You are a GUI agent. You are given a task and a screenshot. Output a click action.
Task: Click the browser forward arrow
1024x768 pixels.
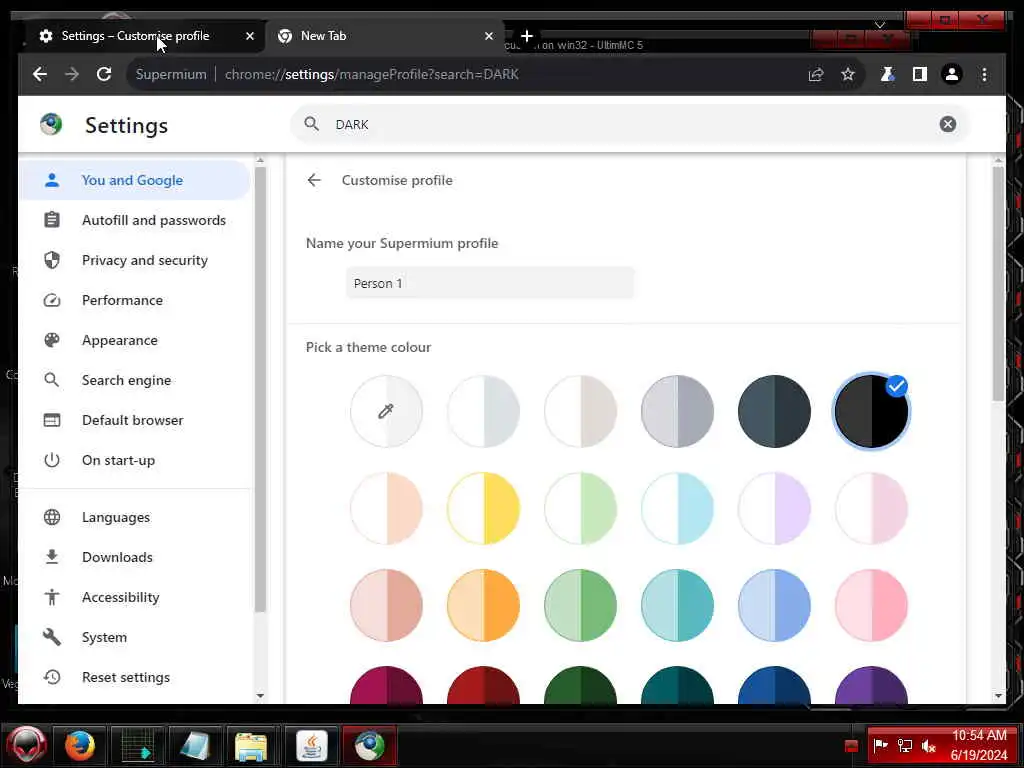click(72, 74)
